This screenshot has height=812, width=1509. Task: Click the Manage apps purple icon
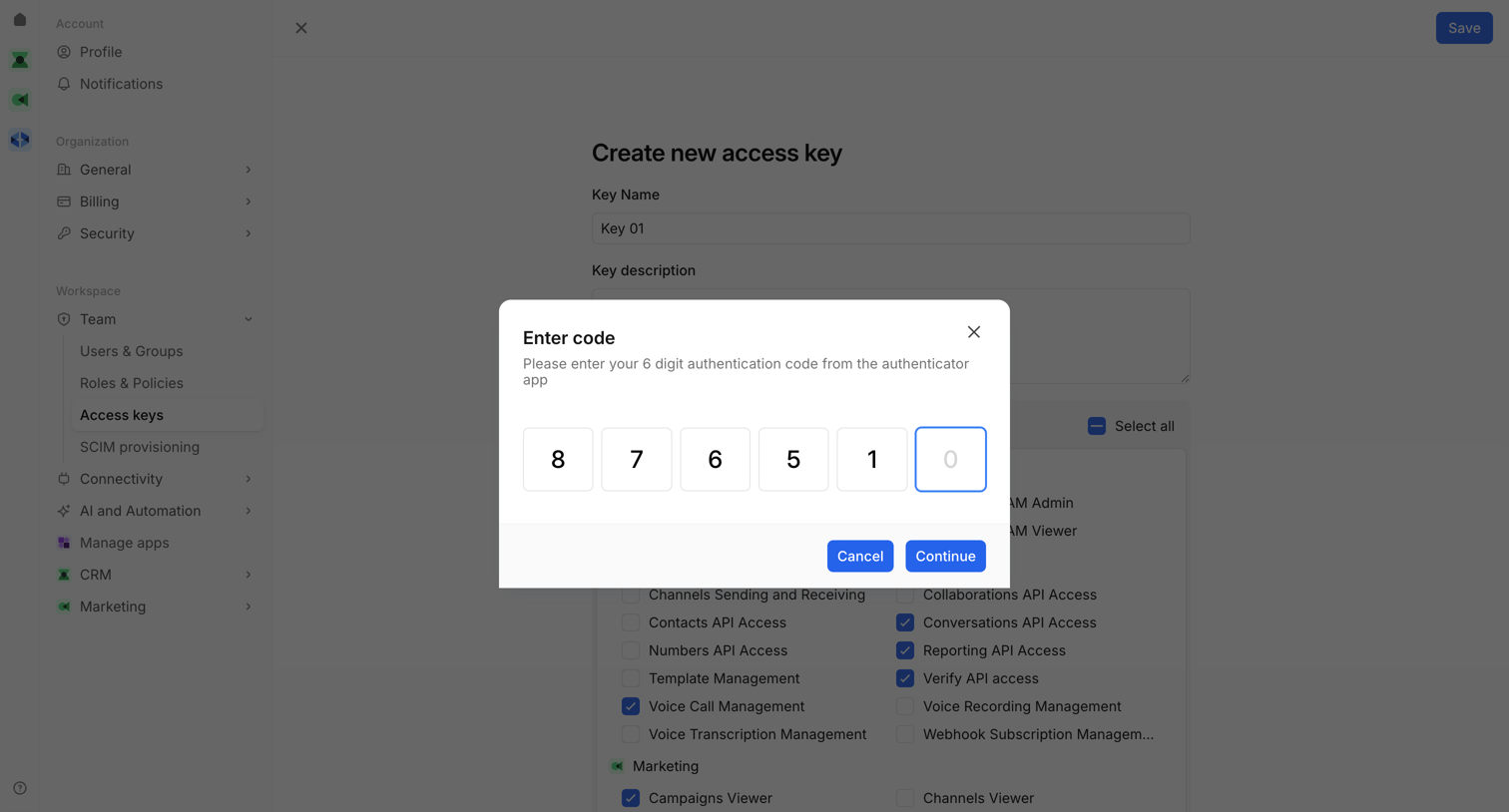[x=64, y=543]
